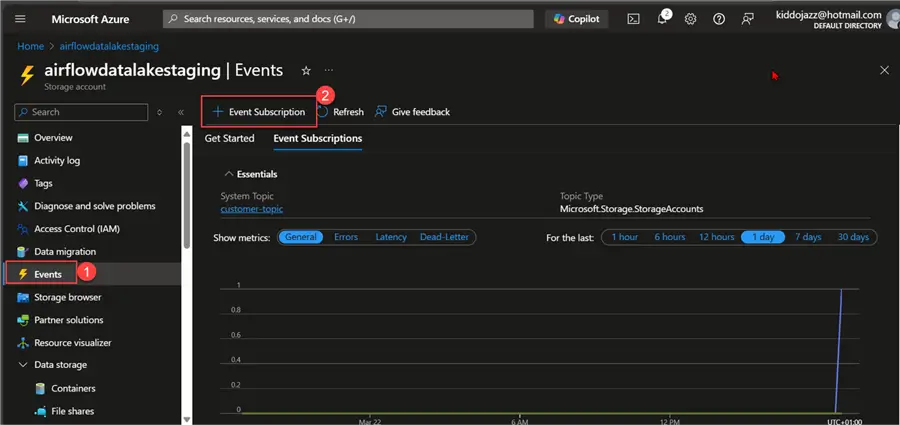Click the expand/collapse arrows beside sidebar search
This screenshot has height=425, width=900.
[x=160, y=113]
